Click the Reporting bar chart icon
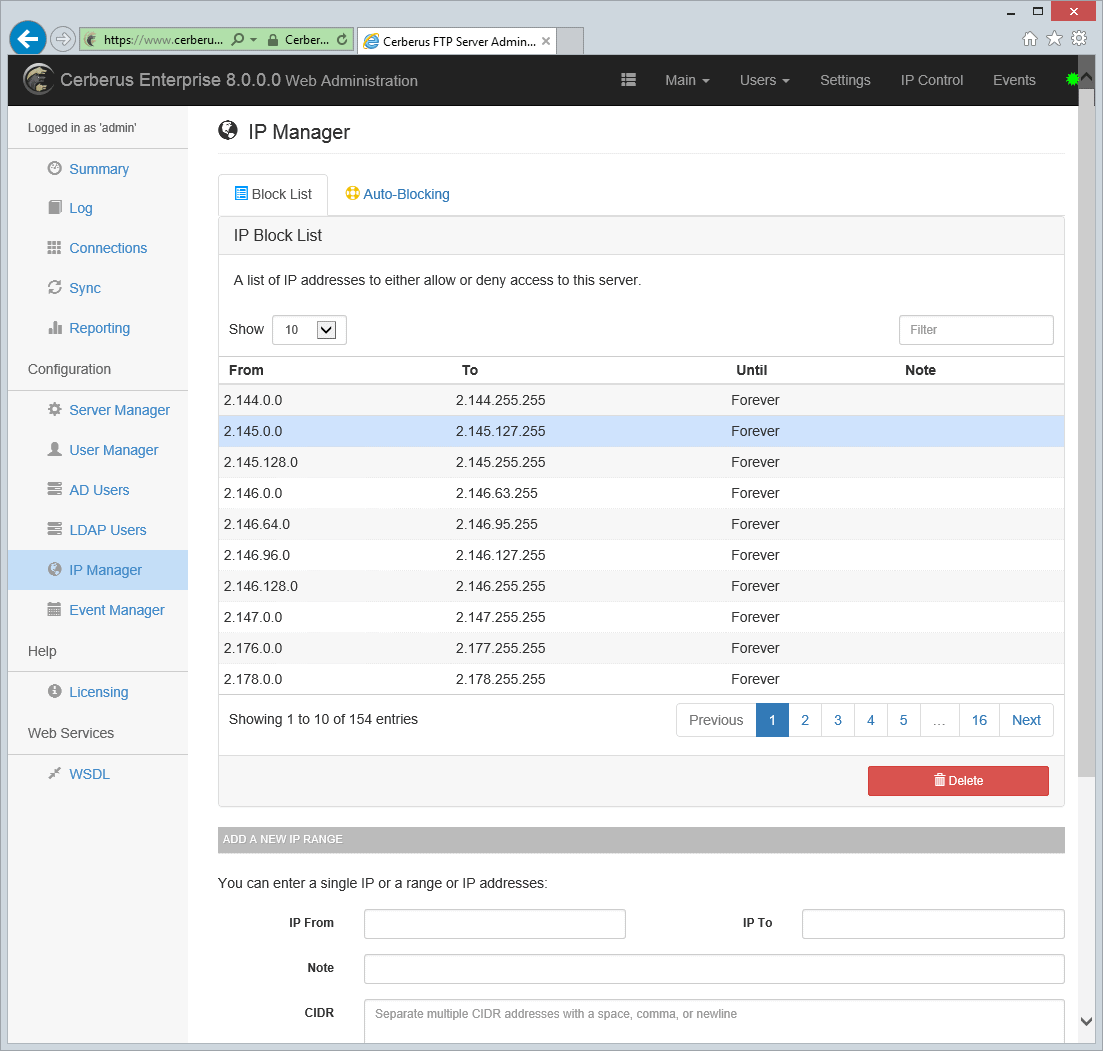 click(x=54, y=327)
